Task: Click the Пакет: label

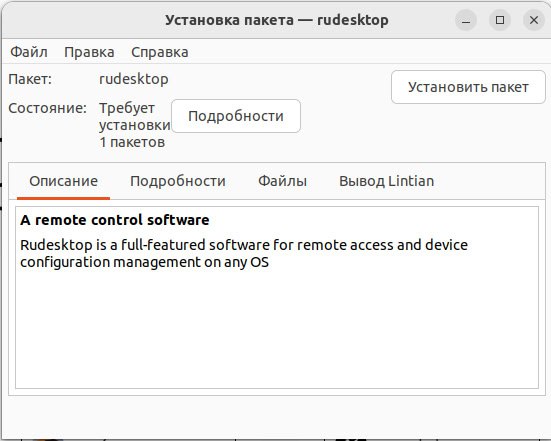Action: [30, 79]
